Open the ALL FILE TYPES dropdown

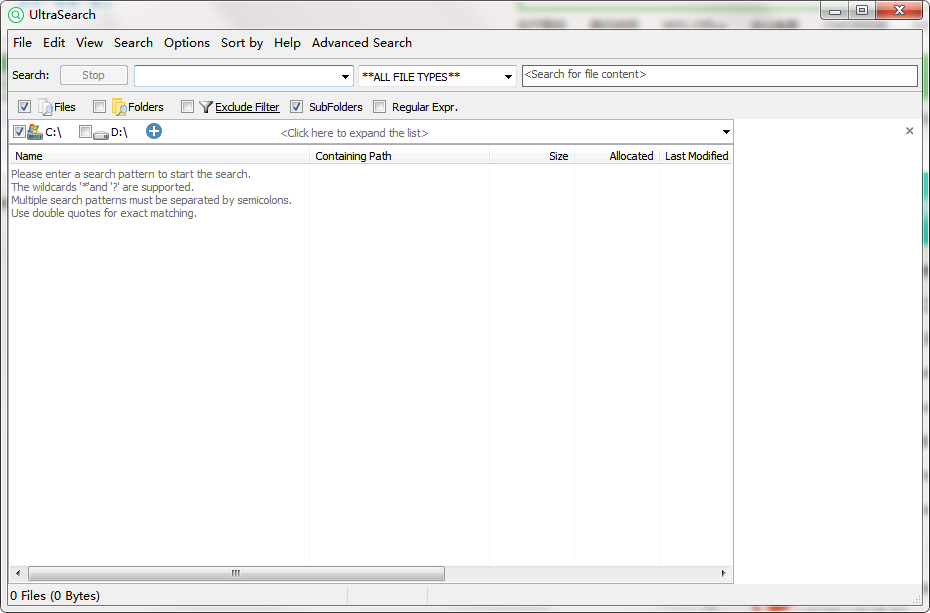pos(507,76)
